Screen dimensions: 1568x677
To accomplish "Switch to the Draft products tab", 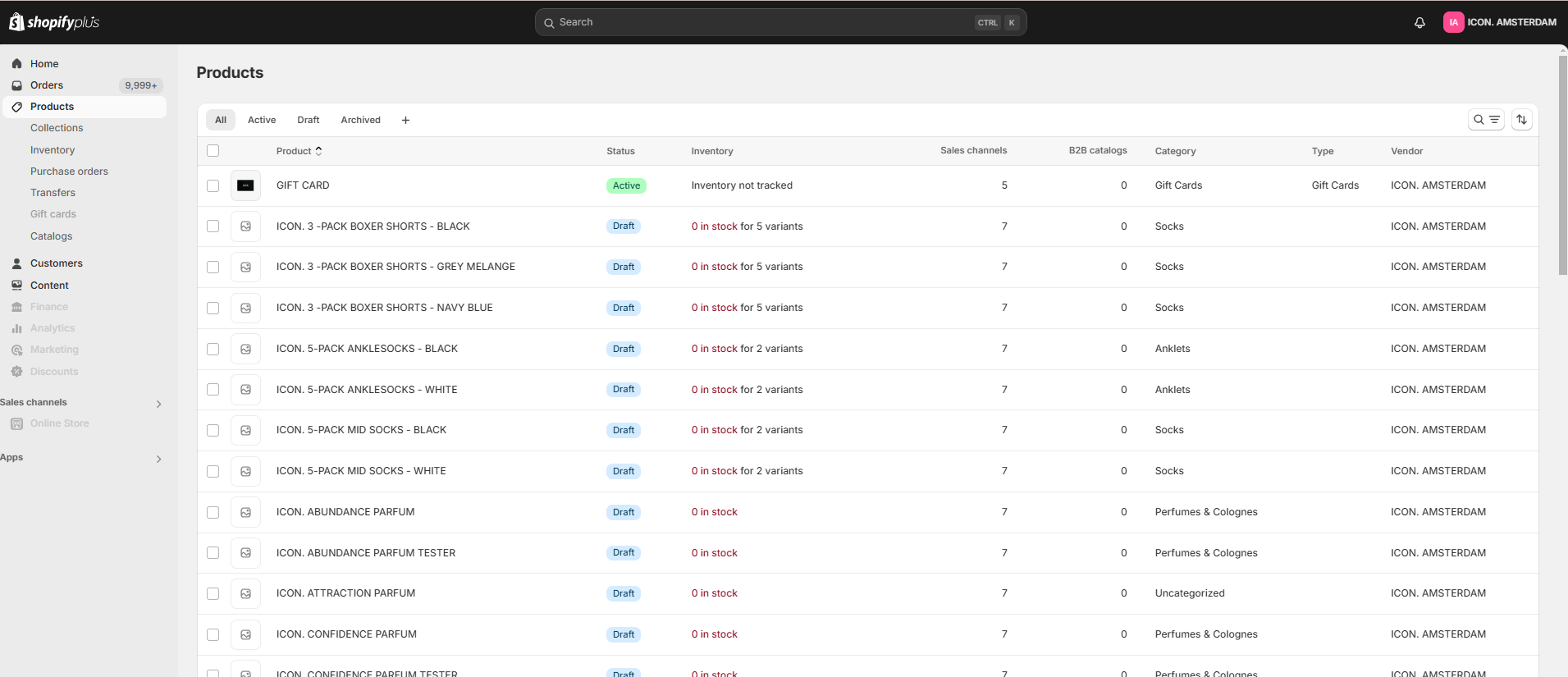I will 309,120.
